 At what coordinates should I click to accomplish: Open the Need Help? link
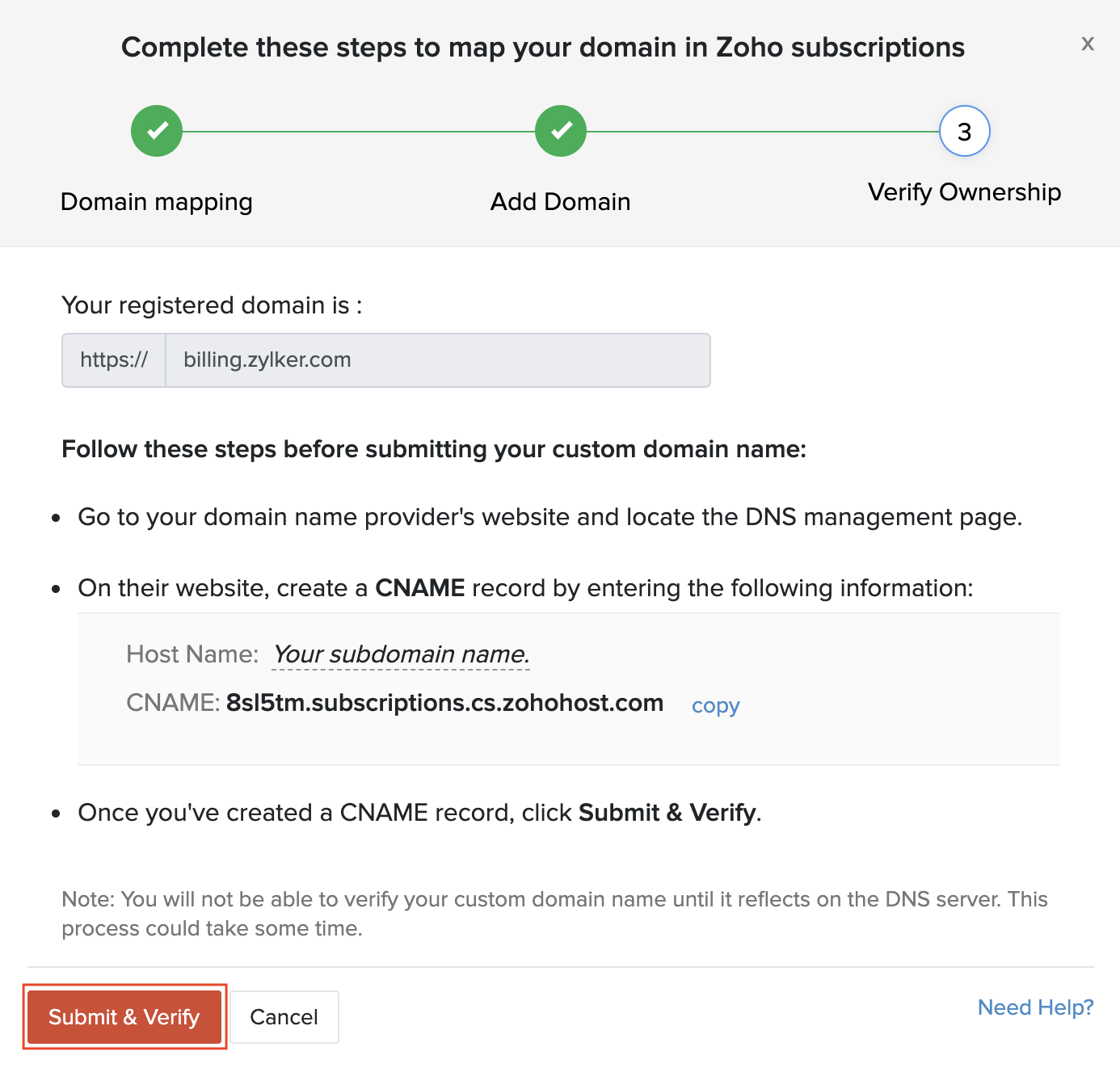(x=1035, y=1007)
